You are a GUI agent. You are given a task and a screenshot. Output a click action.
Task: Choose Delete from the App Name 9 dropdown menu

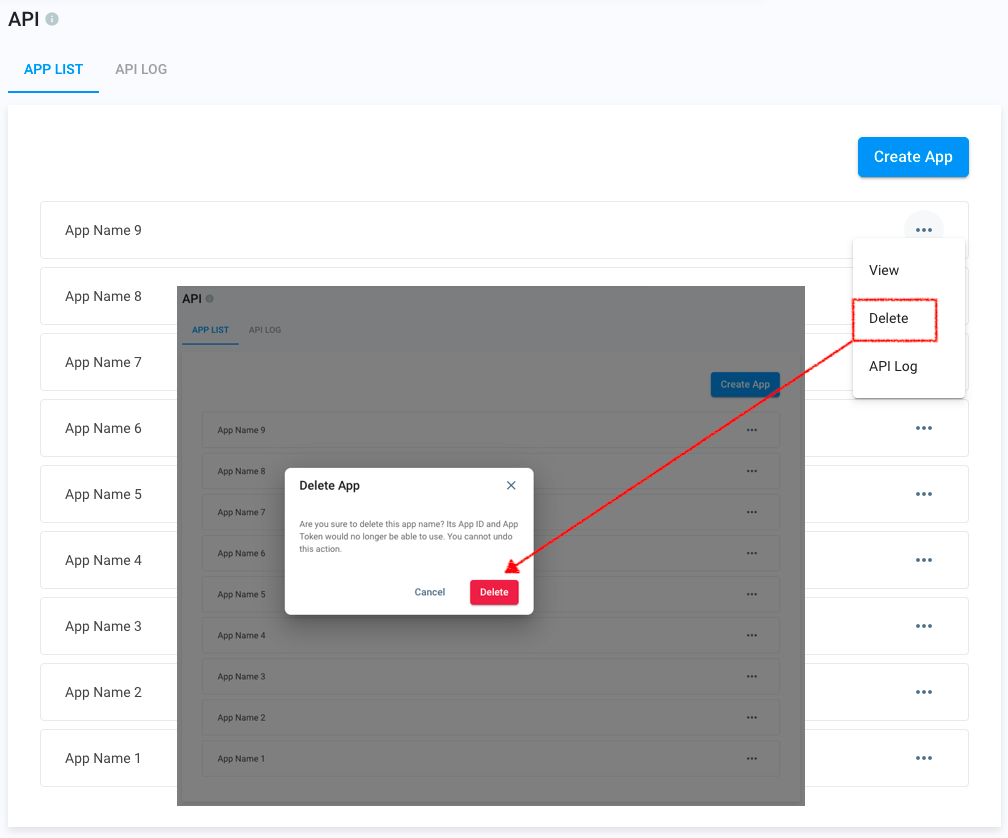point(908,319)
